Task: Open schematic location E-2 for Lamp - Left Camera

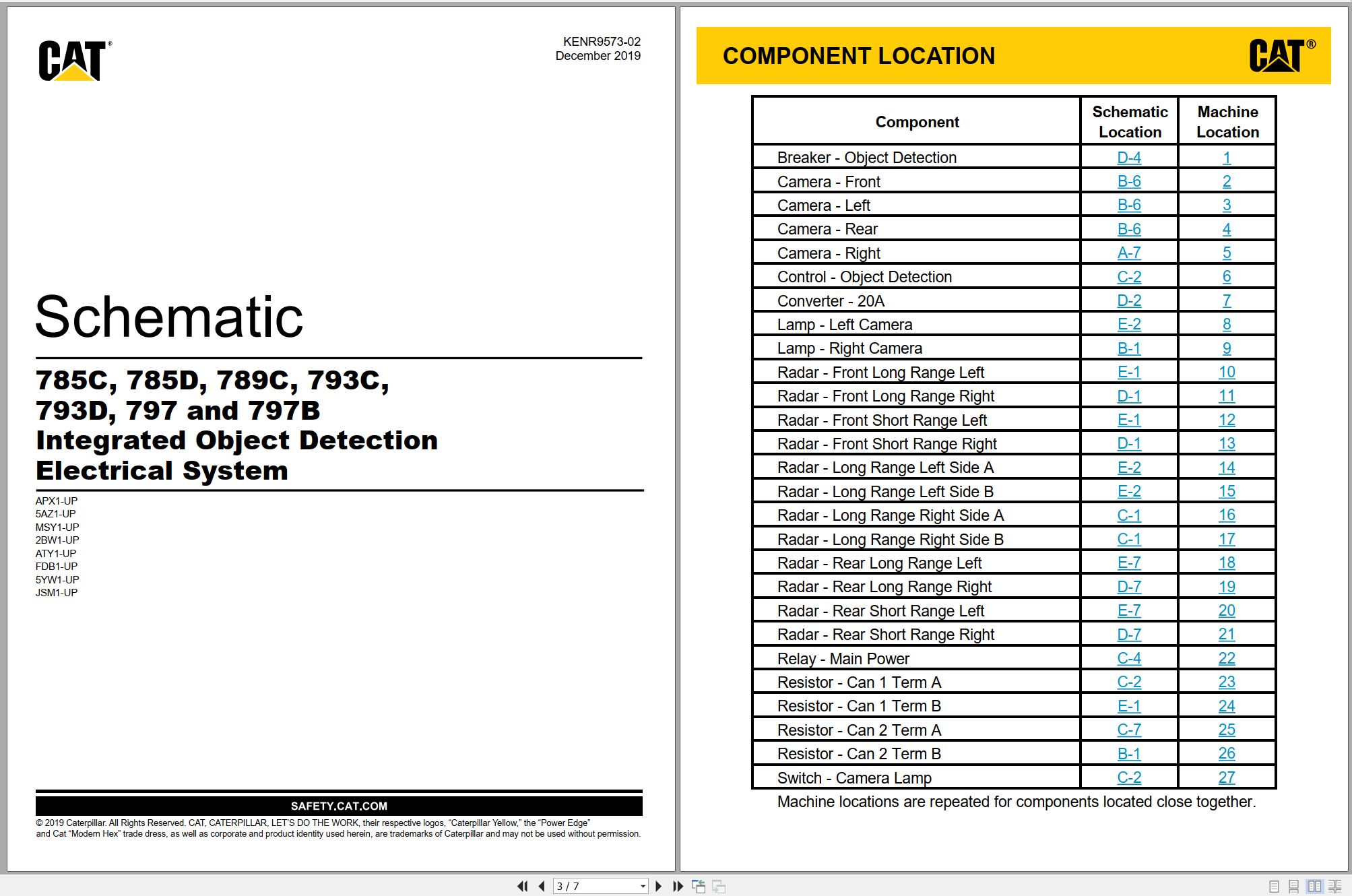Action: [x=1129, y=324]
